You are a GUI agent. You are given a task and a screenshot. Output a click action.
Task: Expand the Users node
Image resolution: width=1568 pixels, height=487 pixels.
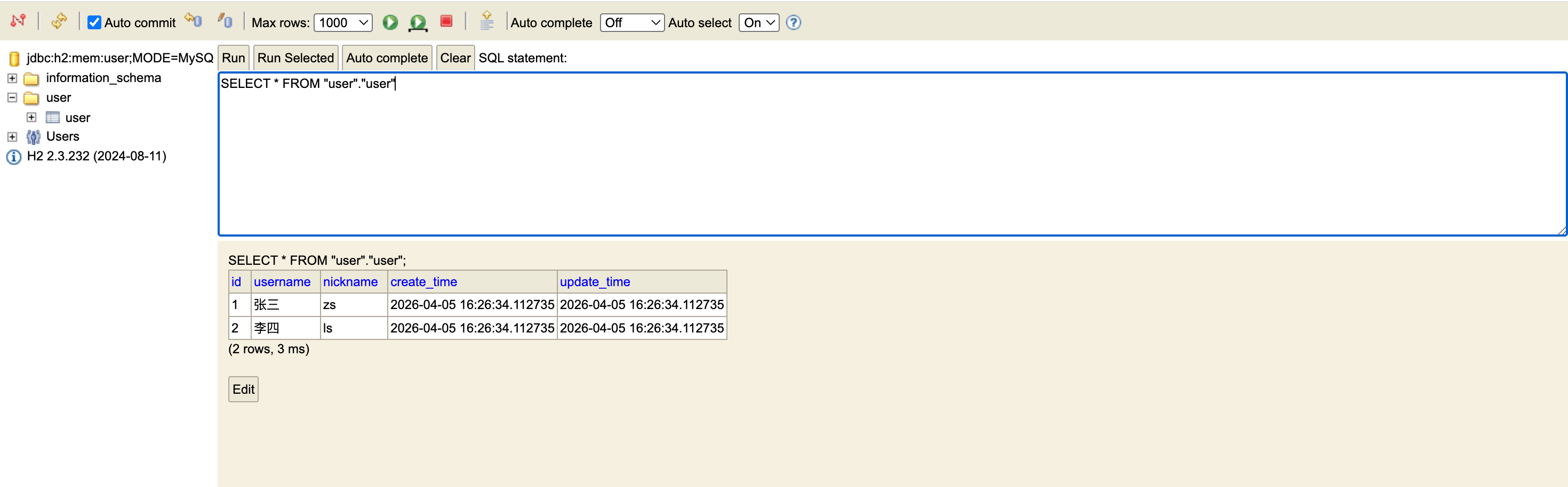12,136
